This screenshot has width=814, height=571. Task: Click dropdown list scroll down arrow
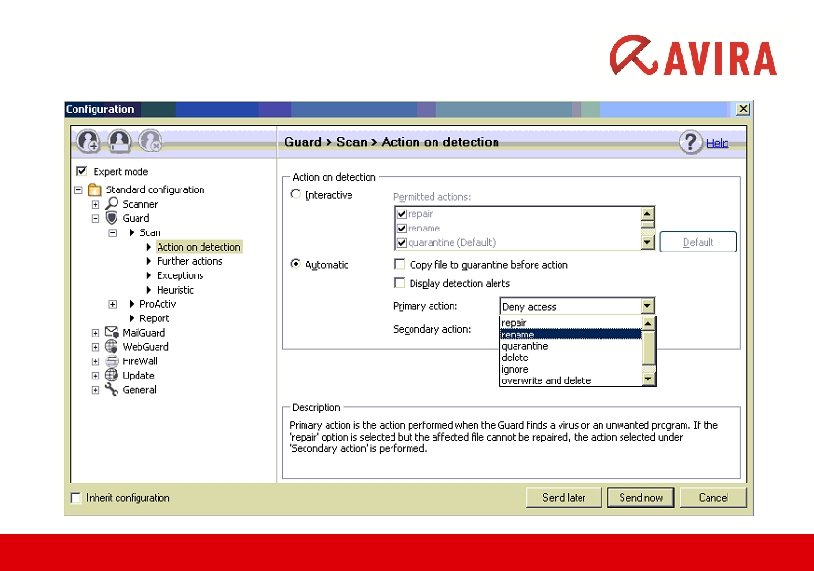[x=648, y=379]
